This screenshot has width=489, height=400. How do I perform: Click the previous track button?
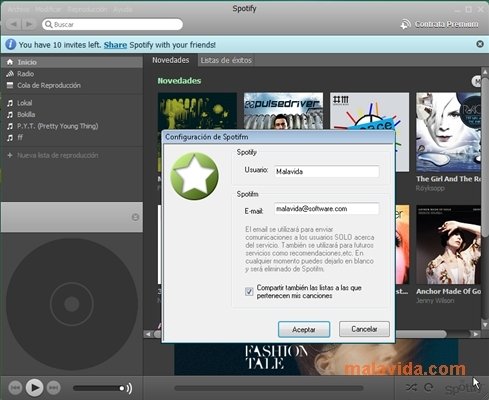pos(15,387)
